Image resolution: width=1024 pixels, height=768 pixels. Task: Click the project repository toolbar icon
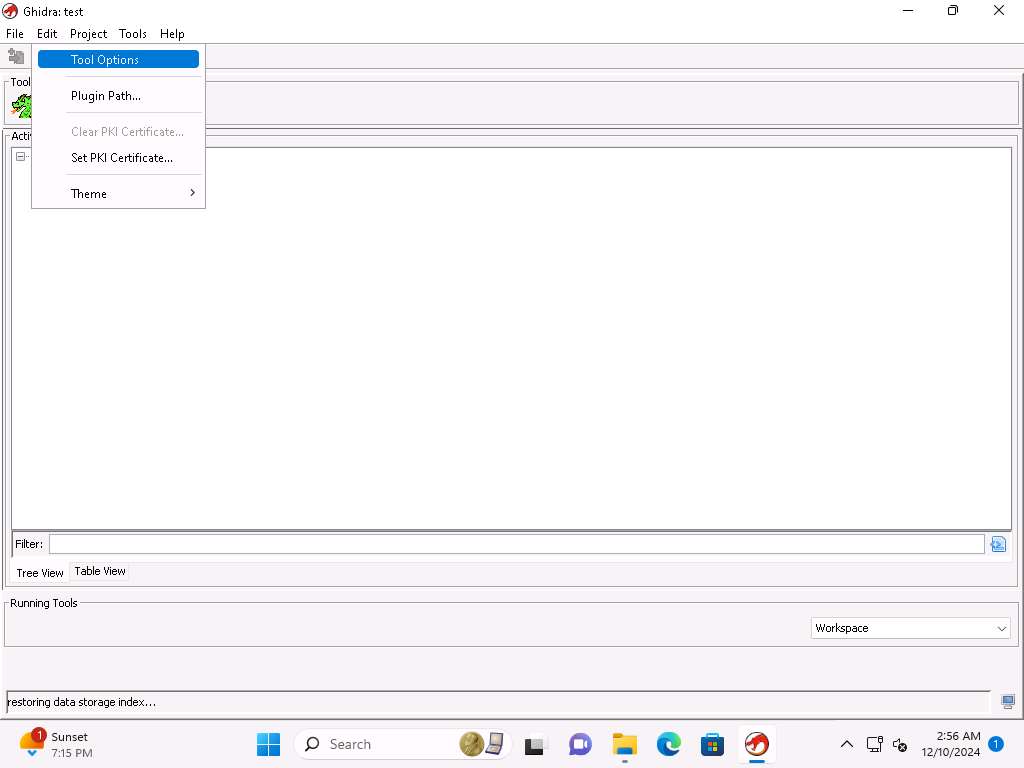(x=16, y=57)
